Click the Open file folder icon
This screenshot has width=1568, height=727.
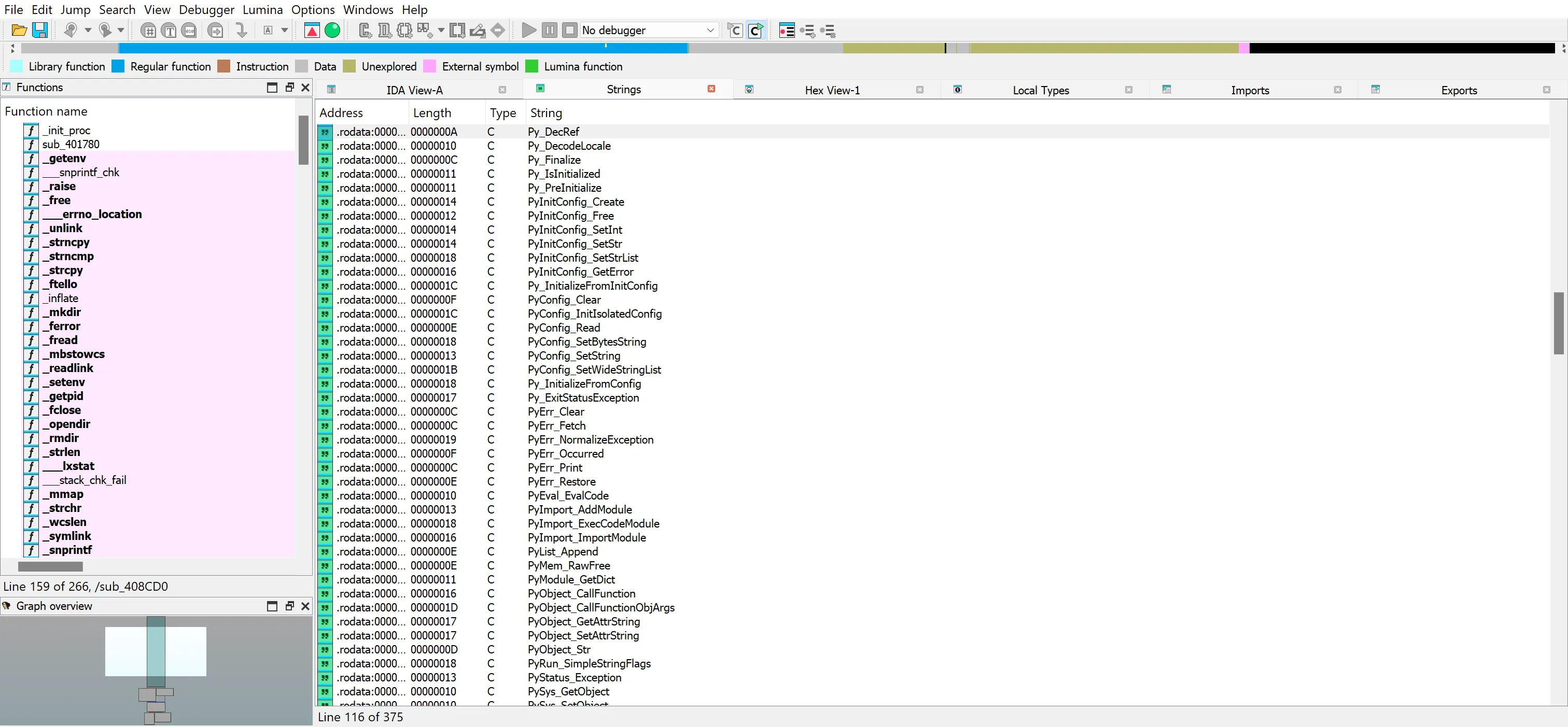tap(19, 30)
